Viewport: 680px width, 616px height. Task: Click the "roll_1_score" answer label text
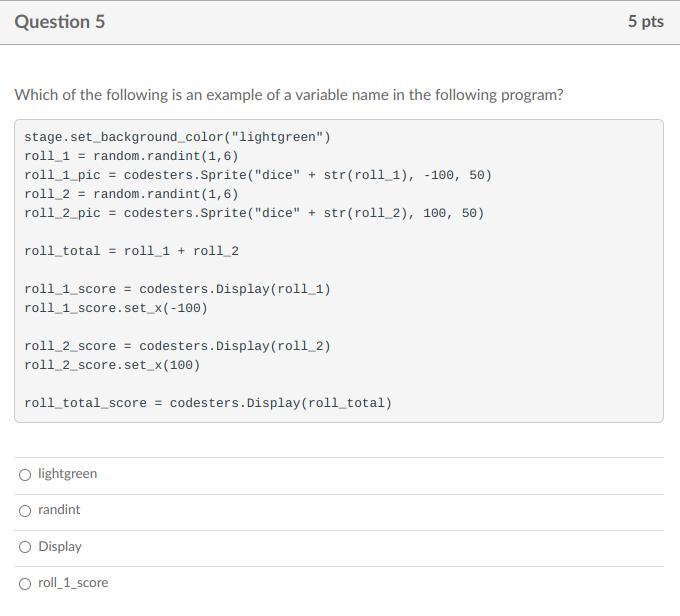pos(73,583)
